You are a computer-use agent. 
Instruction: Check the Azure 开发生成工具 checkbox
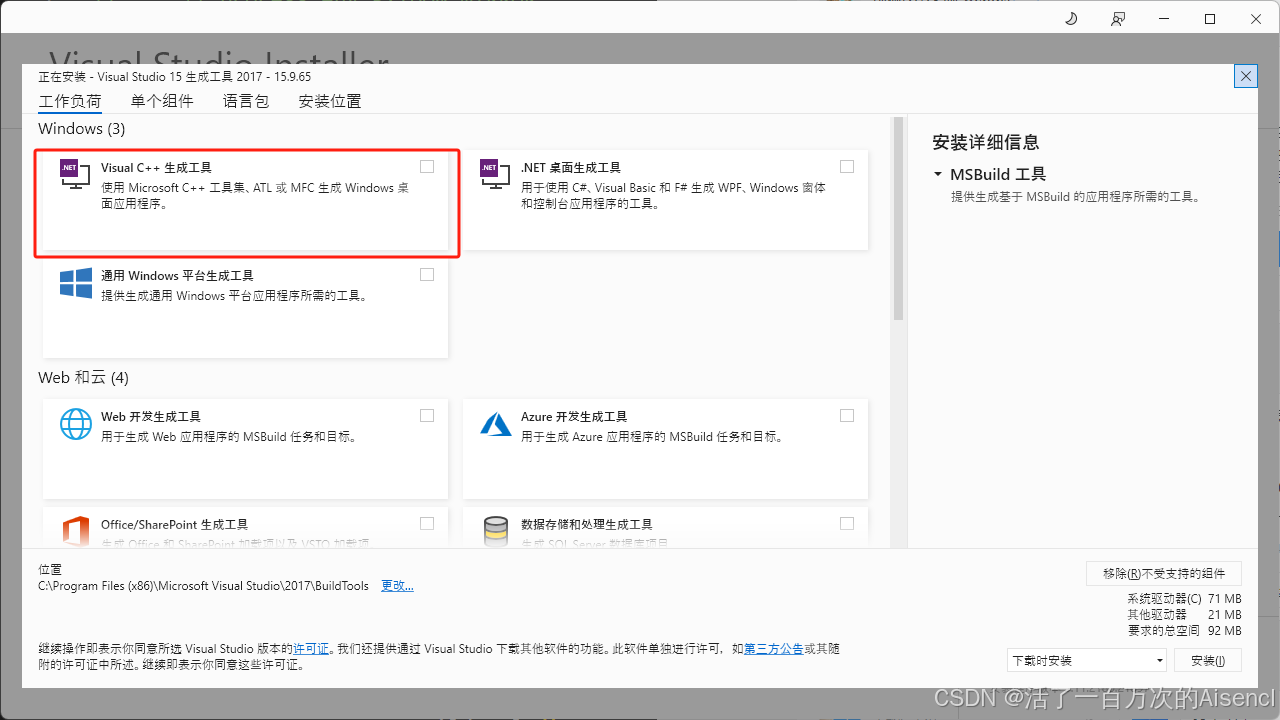847,415
